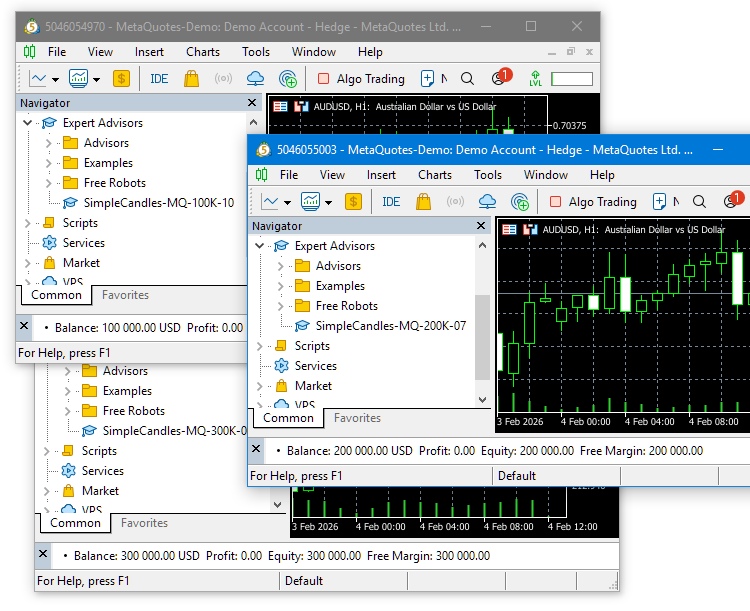This screenshot has height=611, width=750.
Task: Click New Order plus icon in 5046055003 toolbar
Action: [x=659, y=201]
